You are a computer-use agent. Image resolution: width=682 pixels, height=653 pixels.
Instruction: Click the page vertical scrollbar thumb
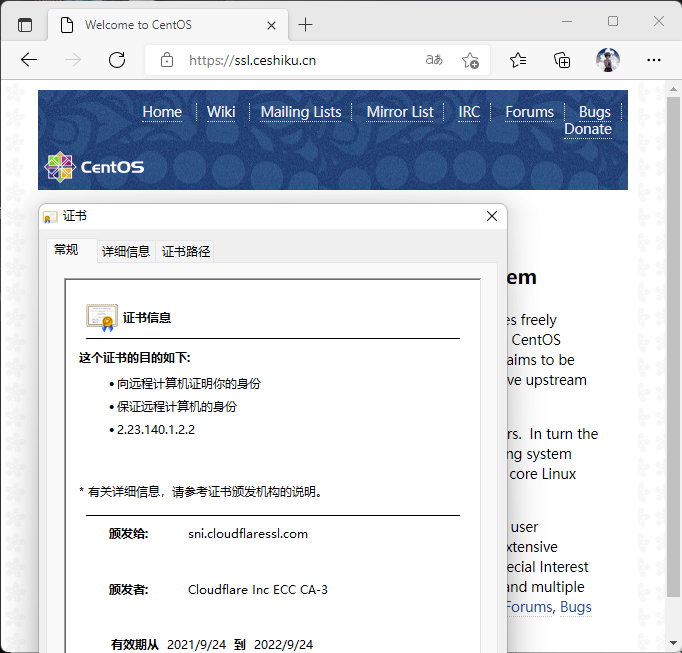[673, 347]
